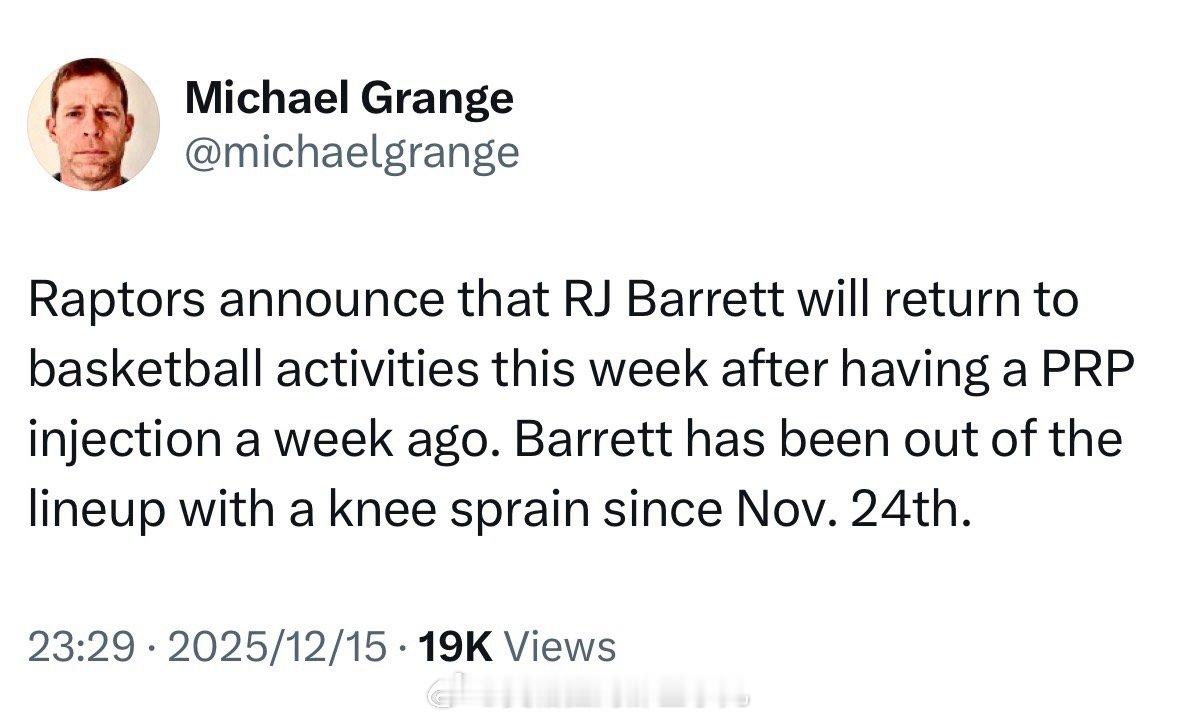The width and height of the screenshot is (1179, 720).
Task: Click the word 'injection' in tweet
Action: tap(126, 440)
